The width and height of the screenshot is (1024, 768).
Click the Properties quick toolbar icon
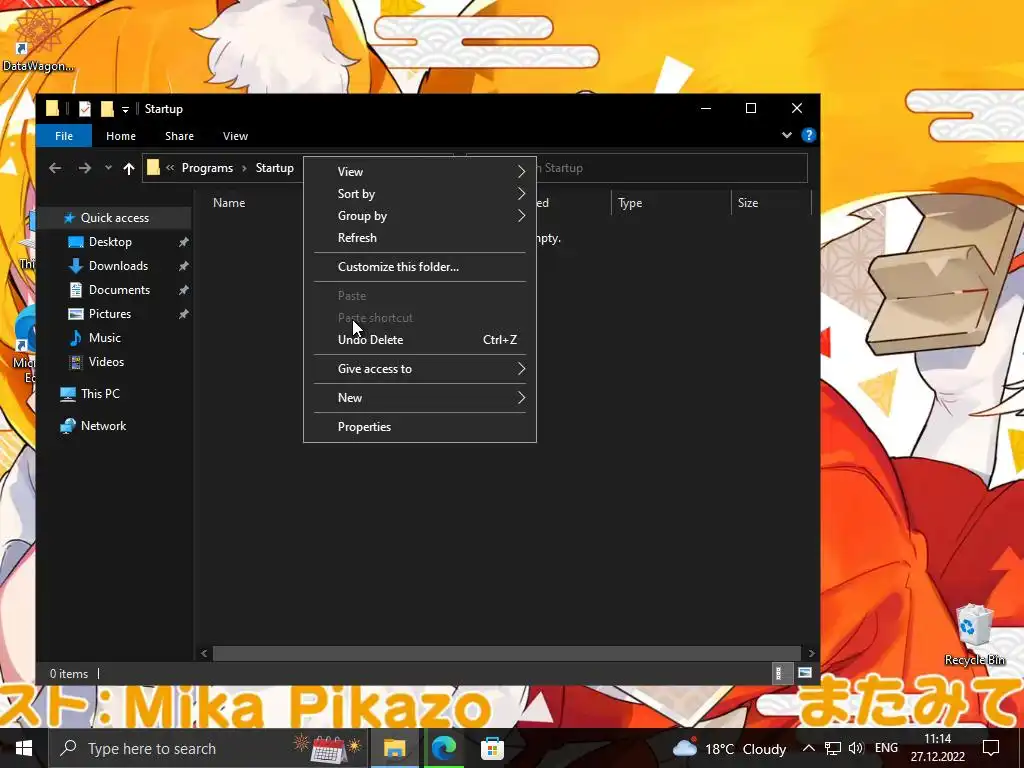pos(85,109)
